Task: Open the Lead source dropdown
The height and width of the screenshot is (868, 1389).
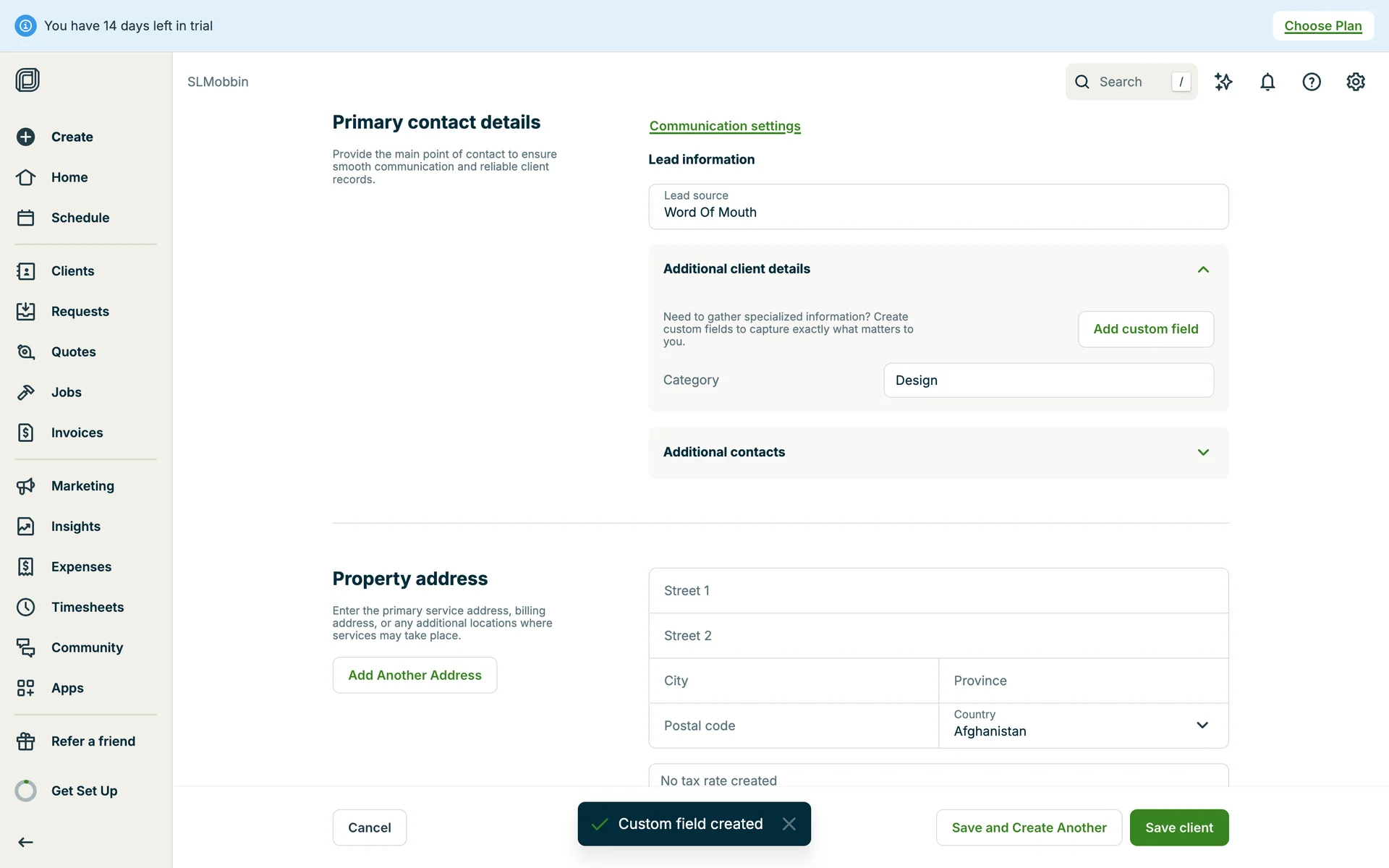Action: click(x=938, y=206)
